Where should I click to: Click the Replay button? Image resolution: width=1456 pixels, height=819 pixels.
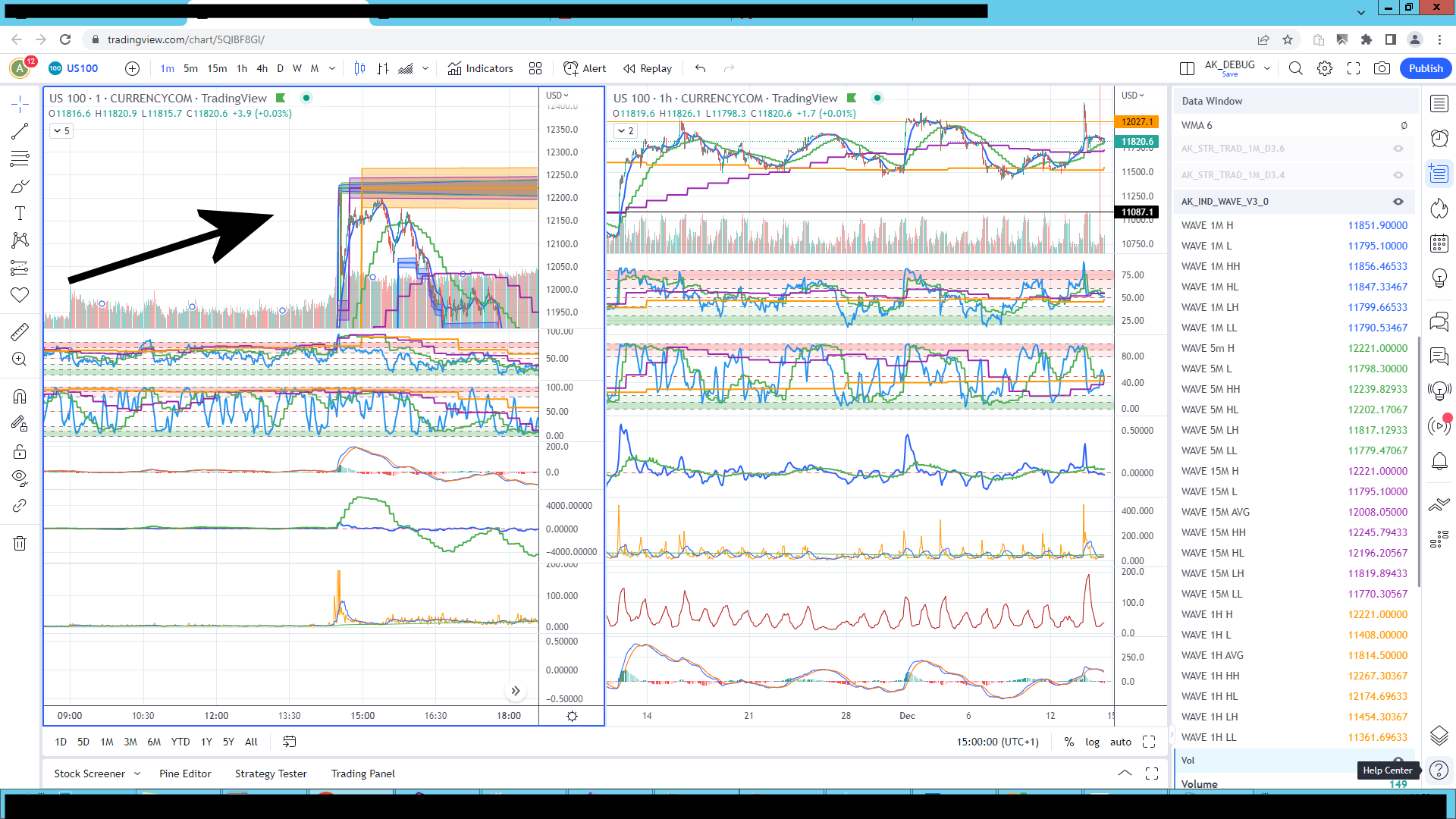[x=648, y=68]
